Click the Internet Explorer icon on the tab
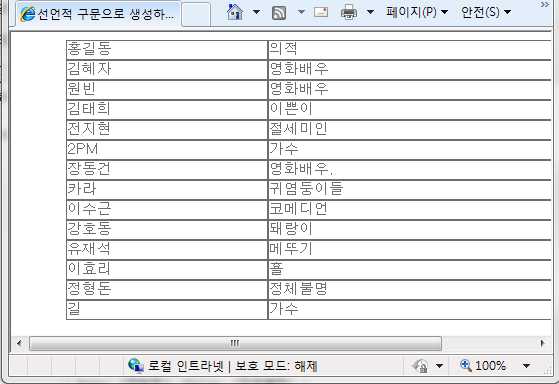 pos(28,15)
